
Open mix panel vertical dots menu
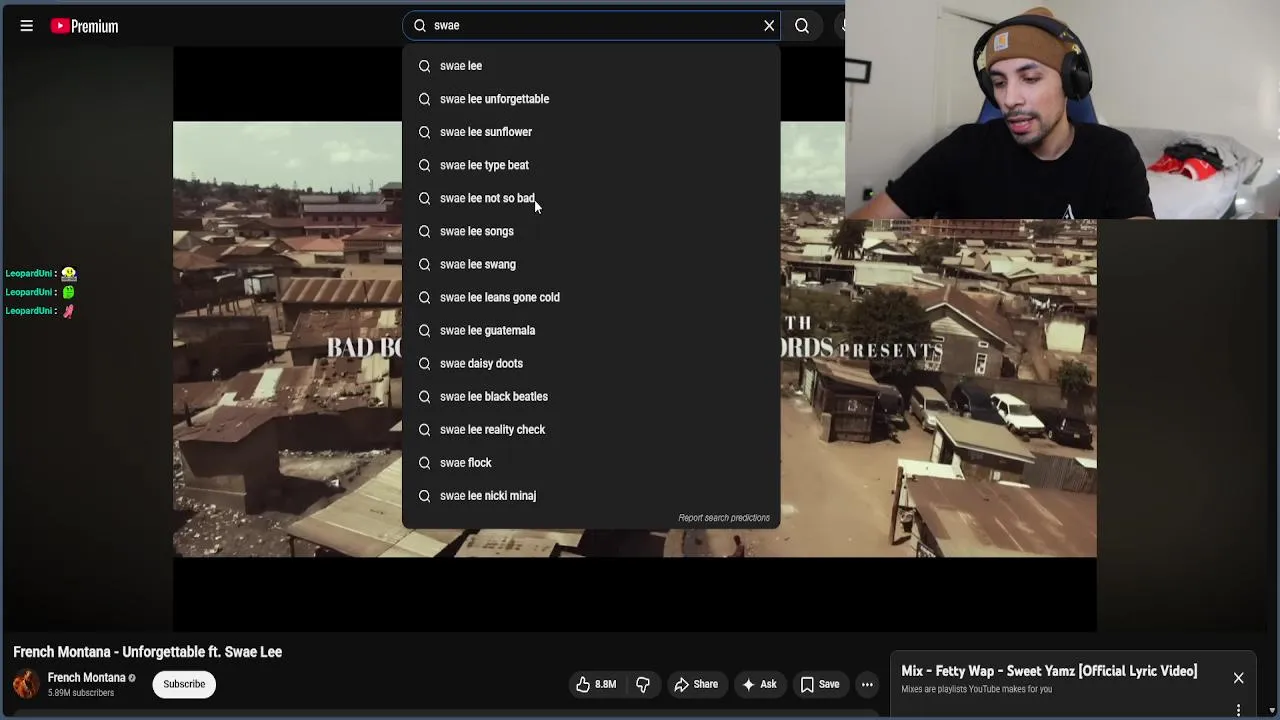[1238, 710]
